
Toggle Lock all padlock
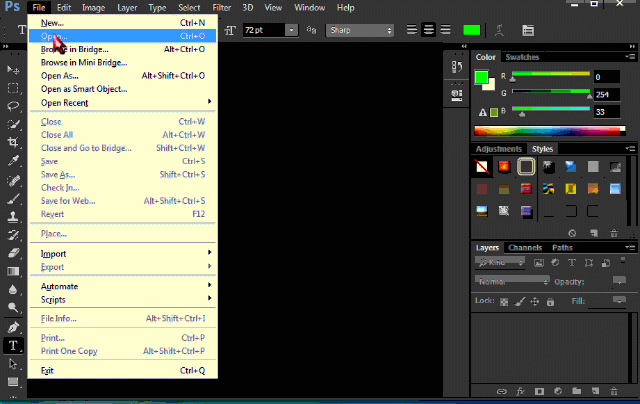(x=550, y=302)
